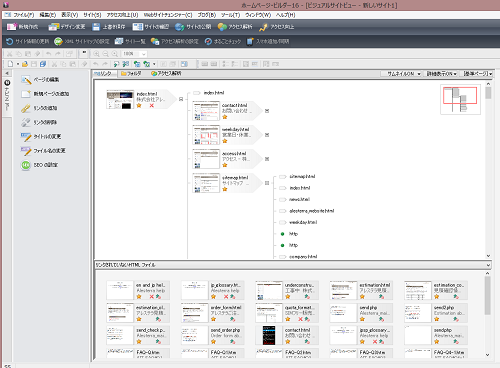The height and width of the screenshot is (368, 500).
Task: Select ページの編集 in navigation panel
Action: (x=40, y=80)
